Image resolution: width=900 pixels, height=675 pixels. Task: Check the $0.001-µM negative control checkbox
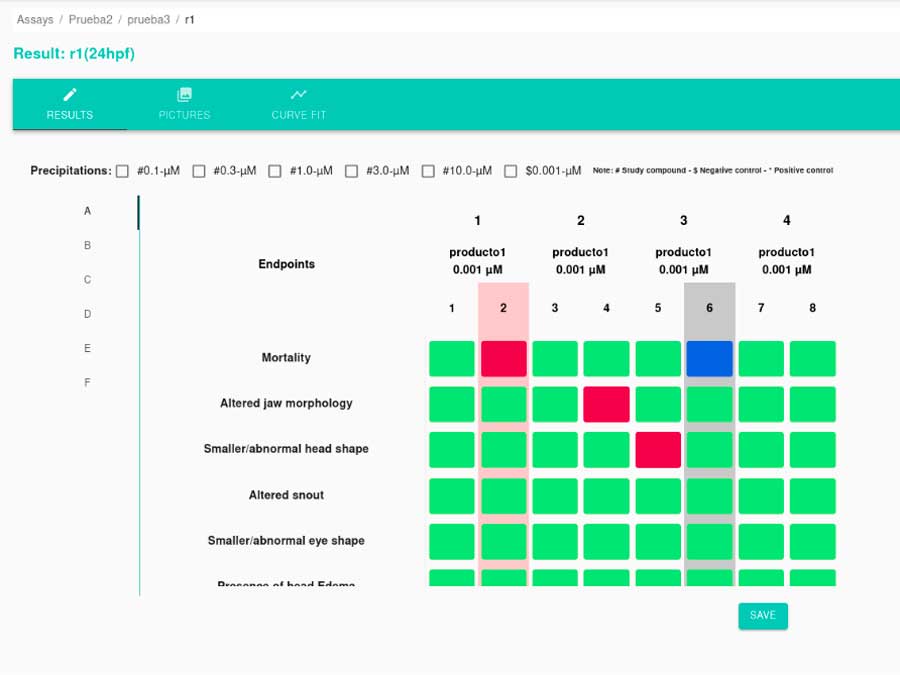pos(510,171)
